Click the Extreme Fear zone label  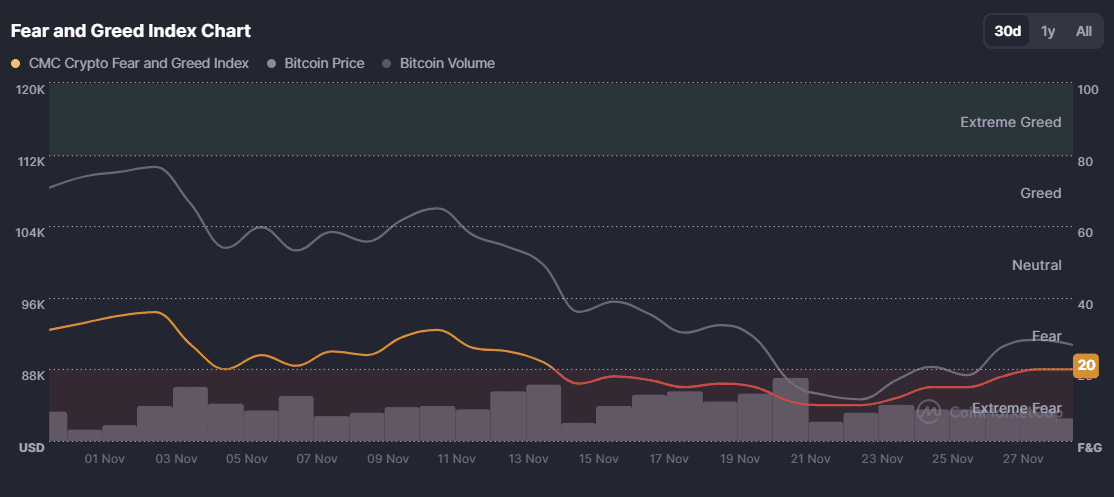tap(1016, 408)
